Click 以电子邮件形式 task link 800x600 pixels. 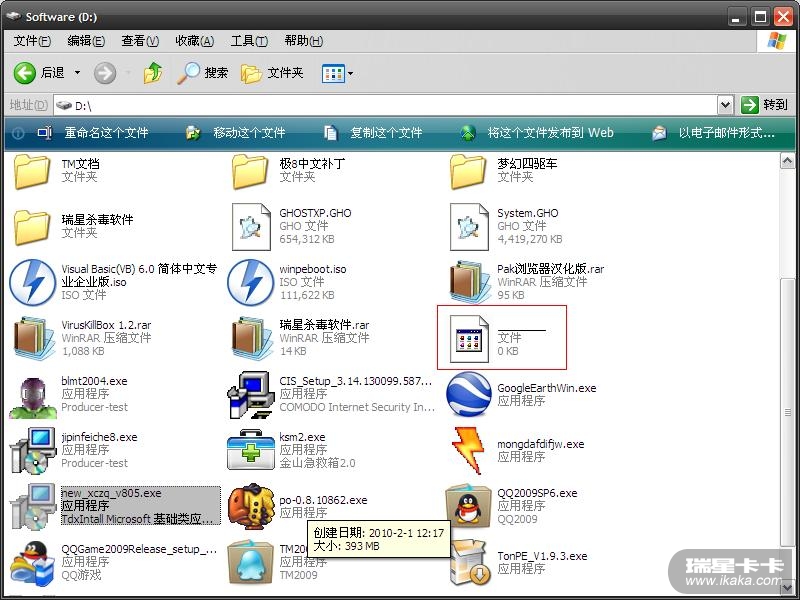click(x=713, y=133)
